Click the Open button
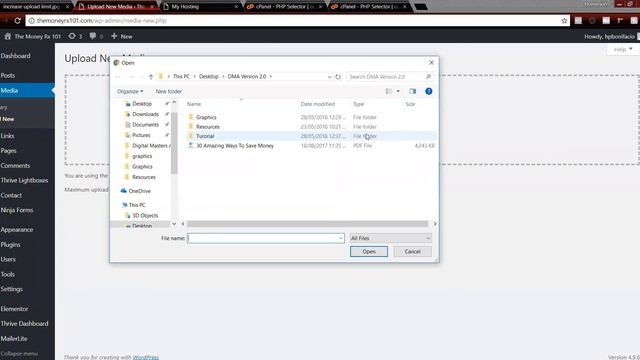 coord(369,251)
